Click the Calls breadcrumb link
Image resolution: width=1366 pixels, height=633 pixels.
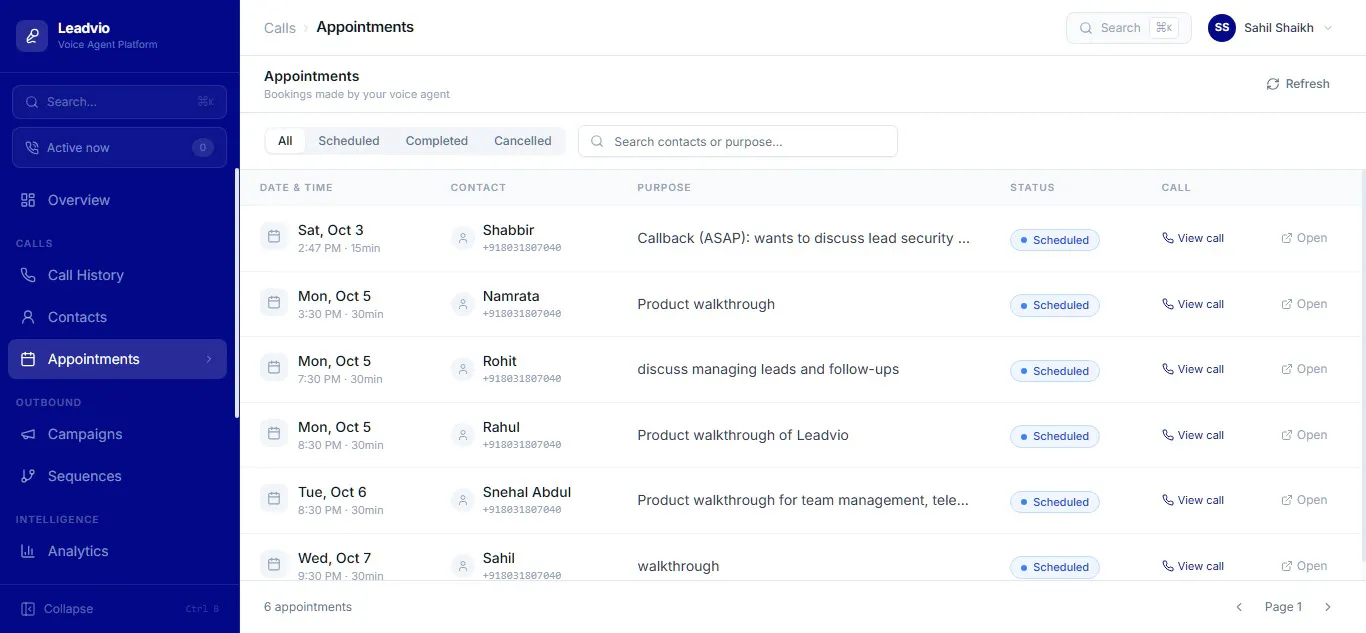coord(280,28)
